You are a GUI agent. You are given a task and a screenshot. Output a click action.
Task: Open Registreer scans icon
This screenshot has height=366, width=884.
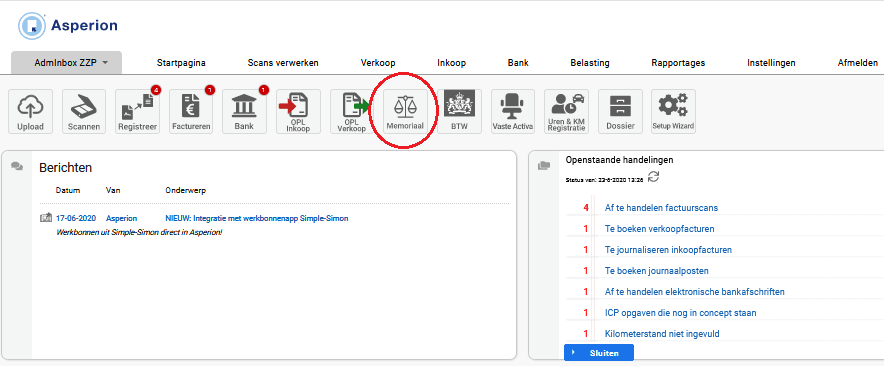tap(138, 112)
